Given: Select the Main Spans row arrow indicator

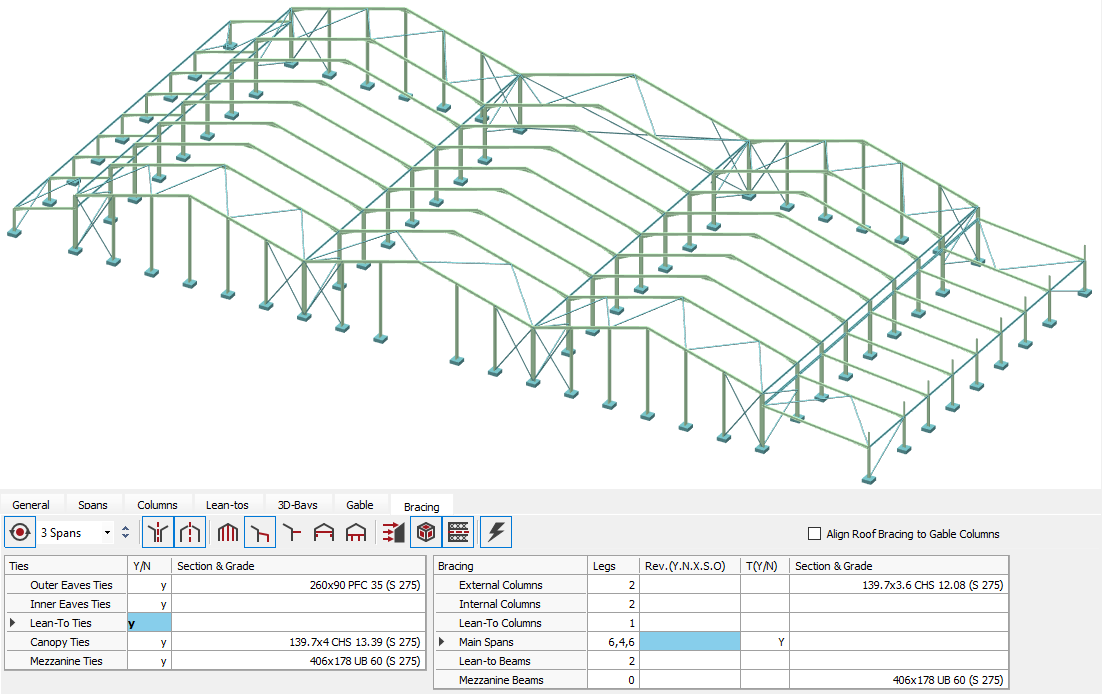Looking at the screenshot, I should pyautogui.click(x=442, y=642).
